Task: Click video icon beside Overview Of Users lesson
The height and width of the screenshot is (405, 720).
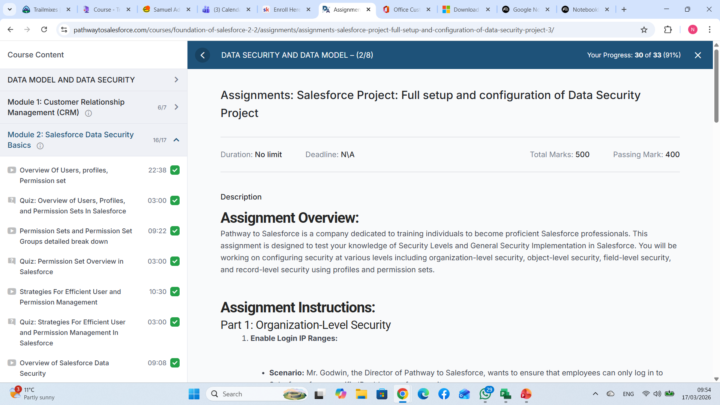Action: coord(11,170)
